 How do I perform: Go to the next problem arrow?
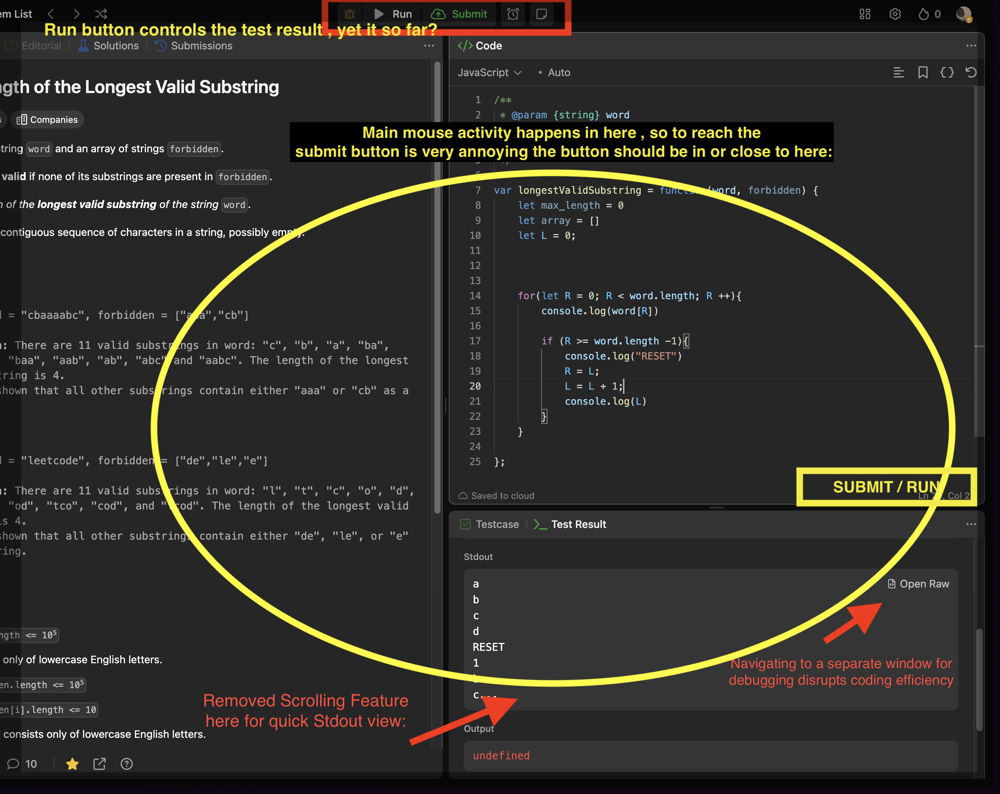[76, 14]
